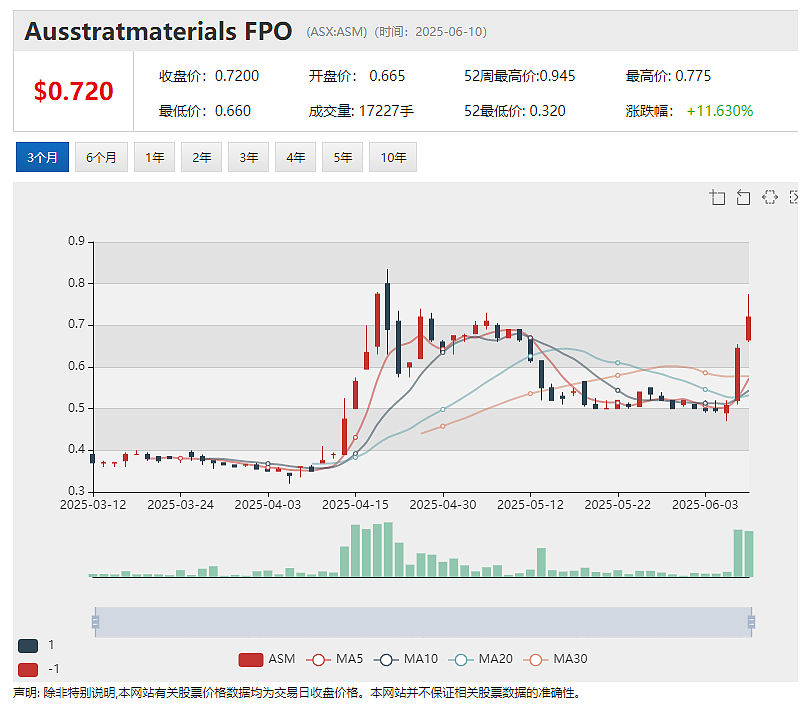
Task: Click the 0.5 y-axis label
Action: pos(76,408)
